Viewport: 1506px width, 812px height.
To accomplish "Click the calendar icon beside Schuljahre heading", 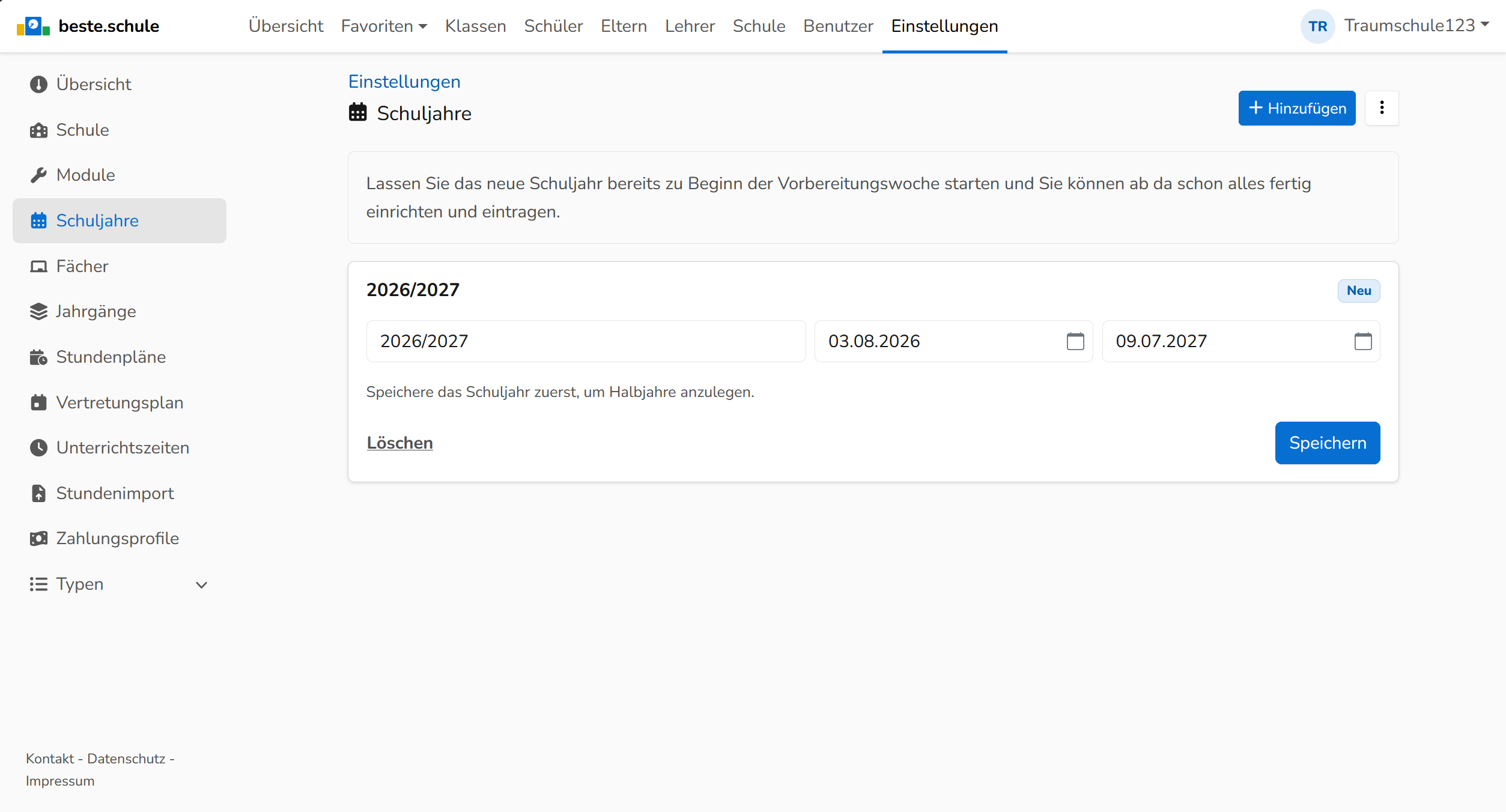I will [x=358, y=113].
